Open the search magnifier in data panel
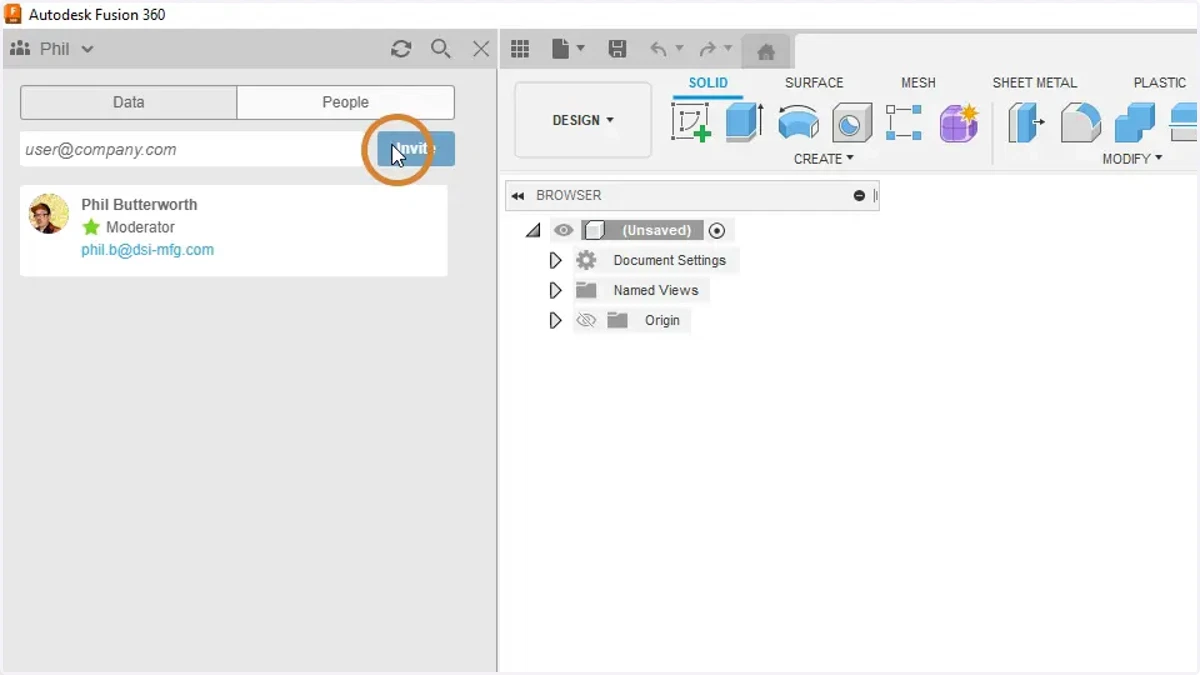The width and height of the screenshot is (1200, 675). [x=441, y=49]
